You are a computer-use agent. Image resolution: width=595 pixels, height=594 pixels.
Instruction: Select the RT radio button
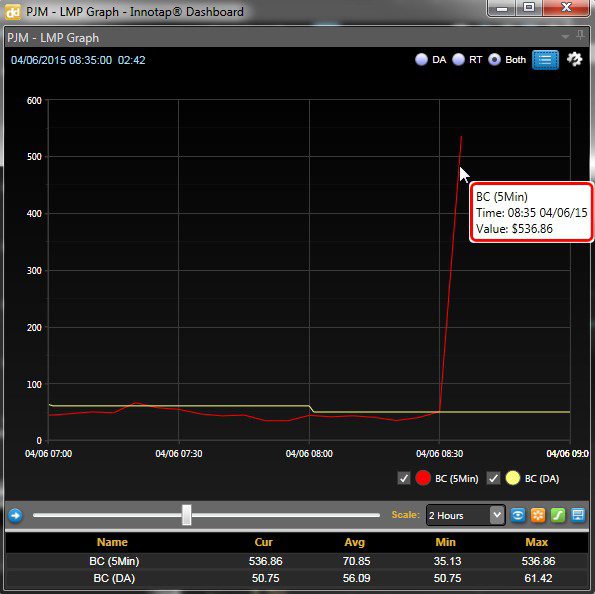[458, 60]
